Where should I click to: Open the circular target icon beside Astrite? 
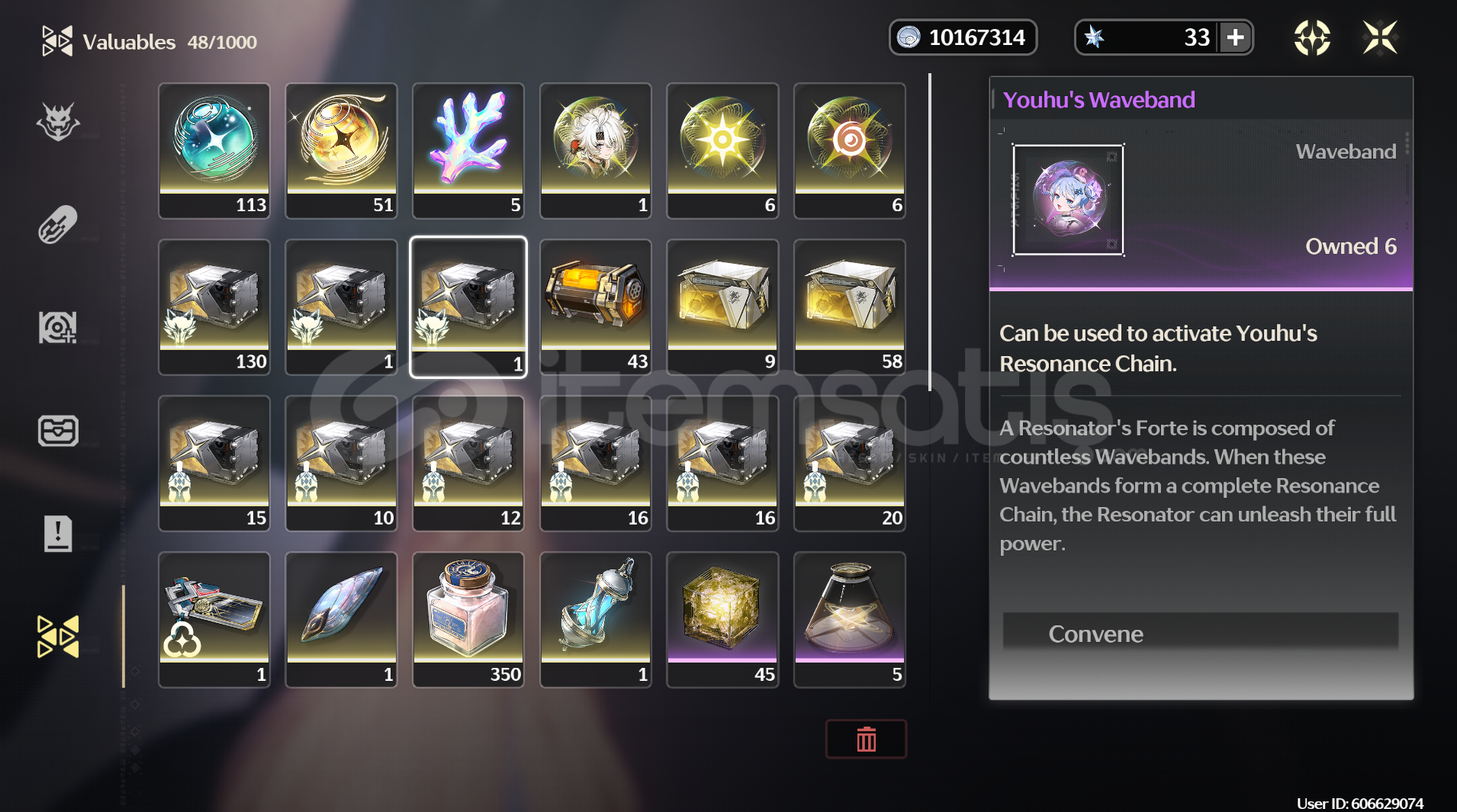click(x=1312, y=37)
